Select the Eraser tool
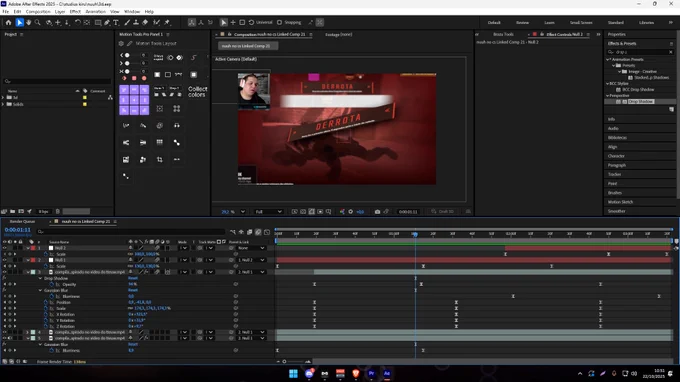 (145, 23)
